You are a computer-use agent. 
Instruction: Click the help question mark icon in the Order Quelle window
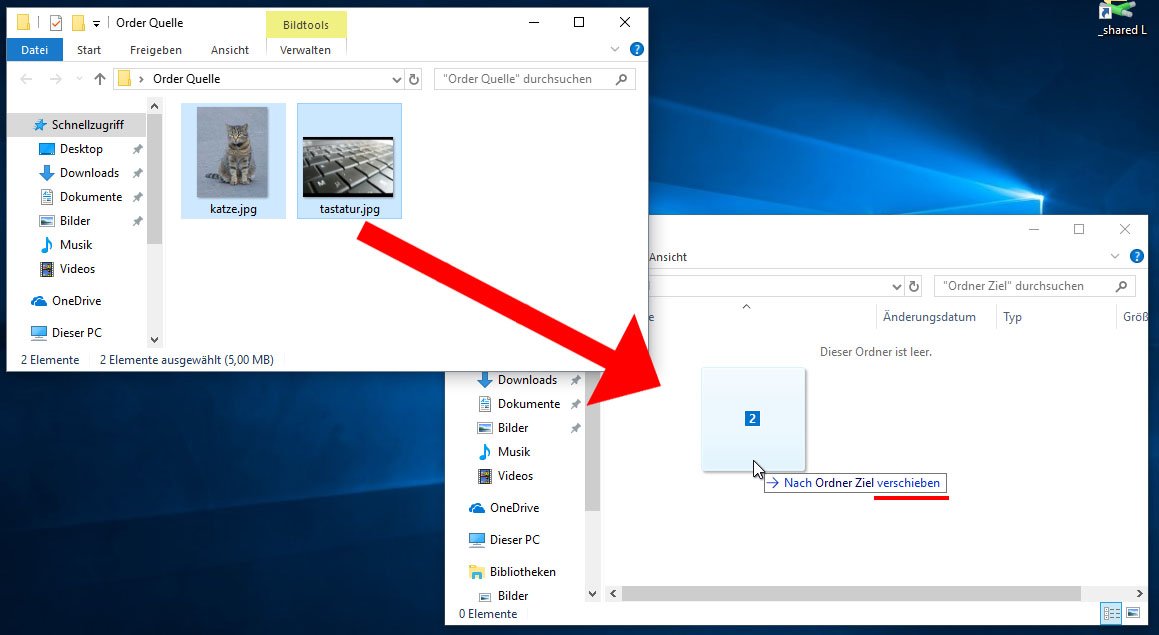(x=637, y=49)
